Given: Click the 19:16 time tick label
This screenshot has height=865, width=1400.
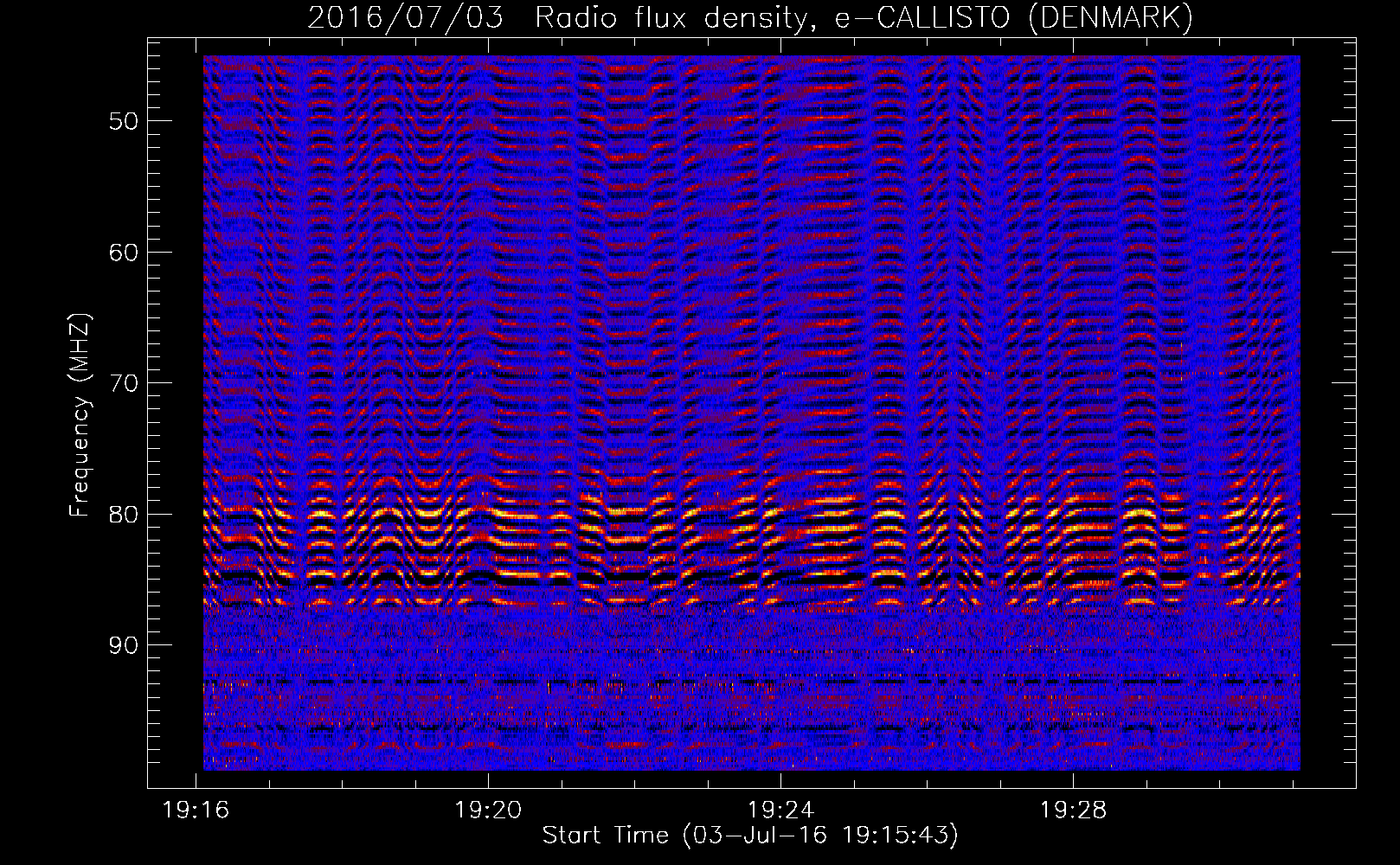Looking at the screenshot, I should pos(196,811).
